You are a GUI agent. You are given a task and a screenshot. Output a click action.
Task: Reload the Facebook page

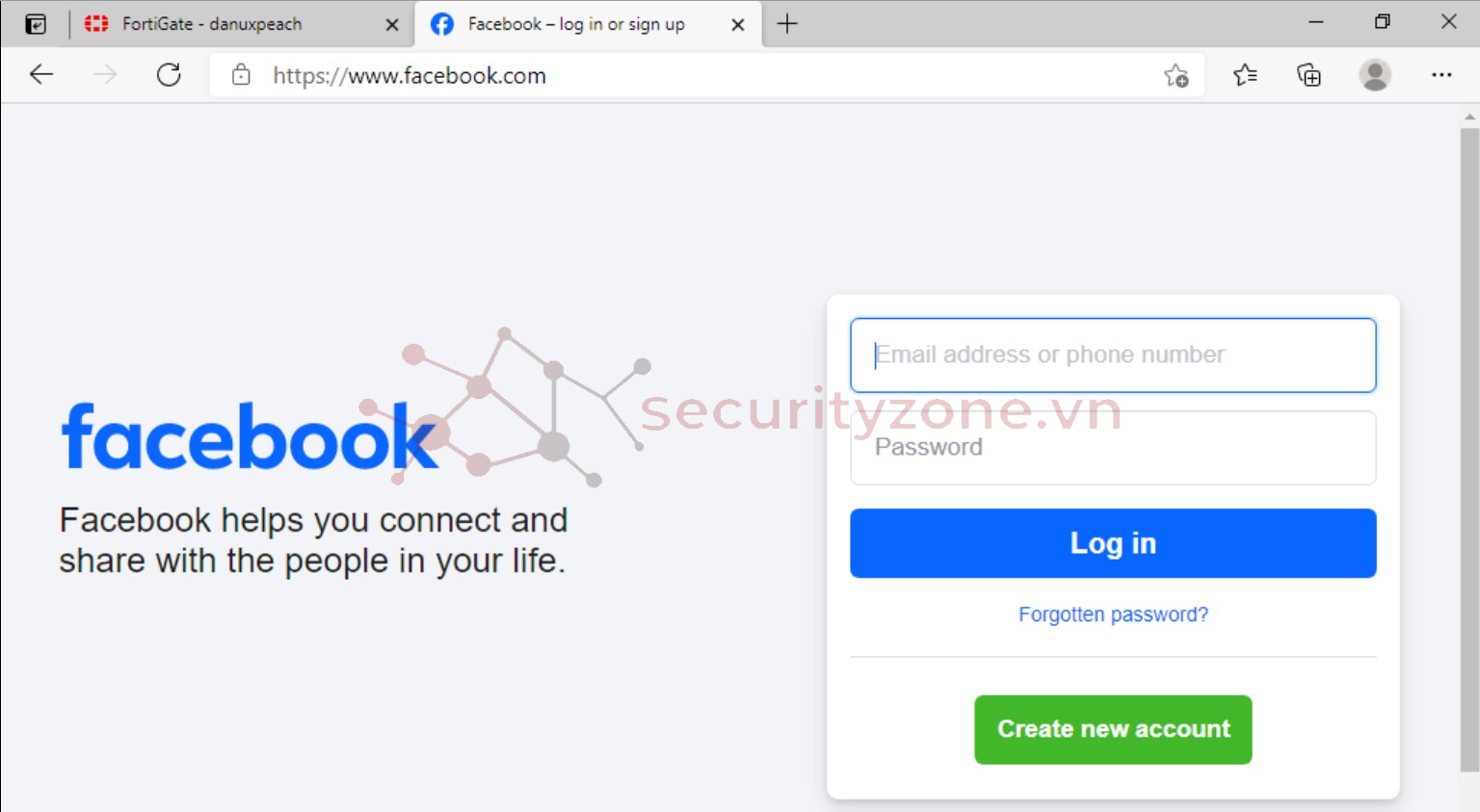pyautogui.click(x=169, y=75)
